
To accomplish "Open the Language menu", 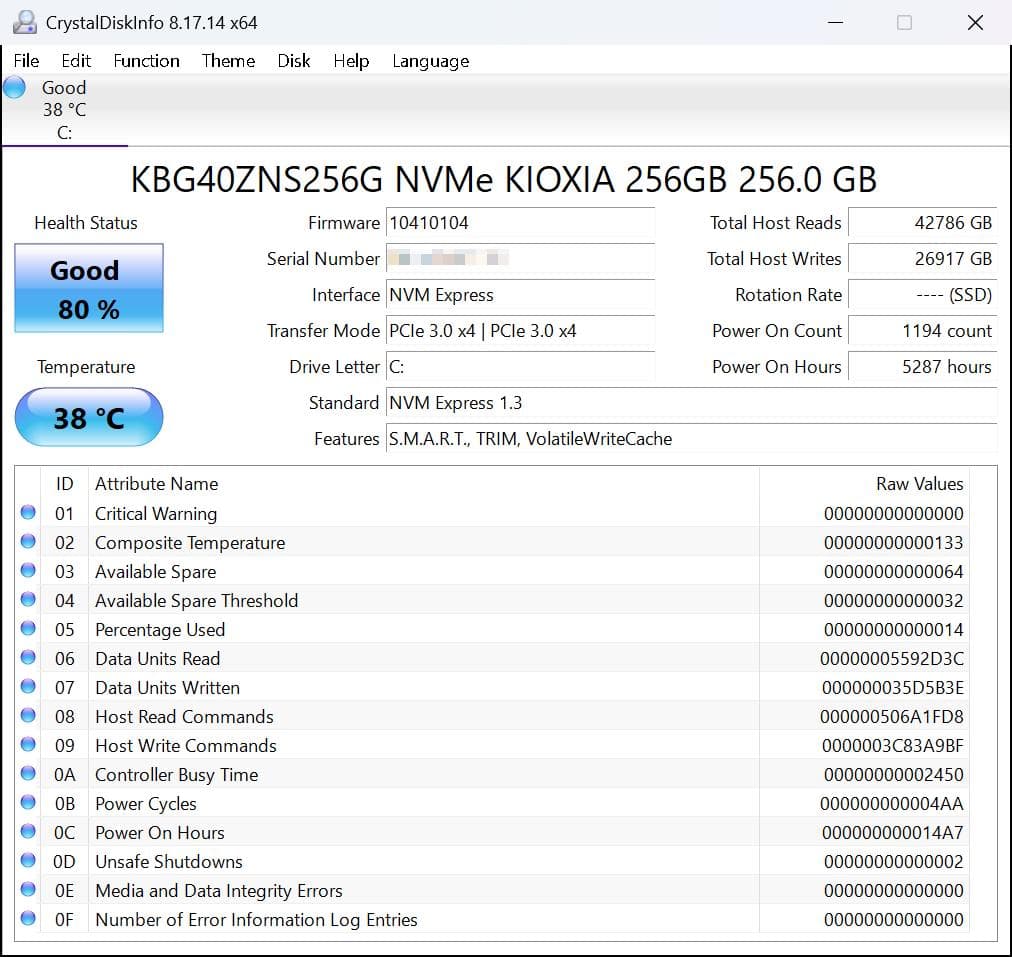I will pos(430,61).
